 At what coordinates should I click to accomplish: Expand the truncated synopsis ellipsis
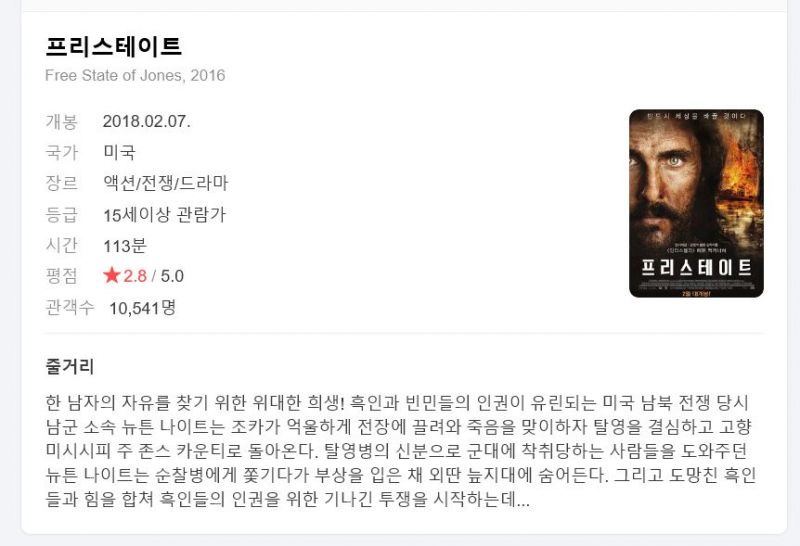tap(523, 499)
